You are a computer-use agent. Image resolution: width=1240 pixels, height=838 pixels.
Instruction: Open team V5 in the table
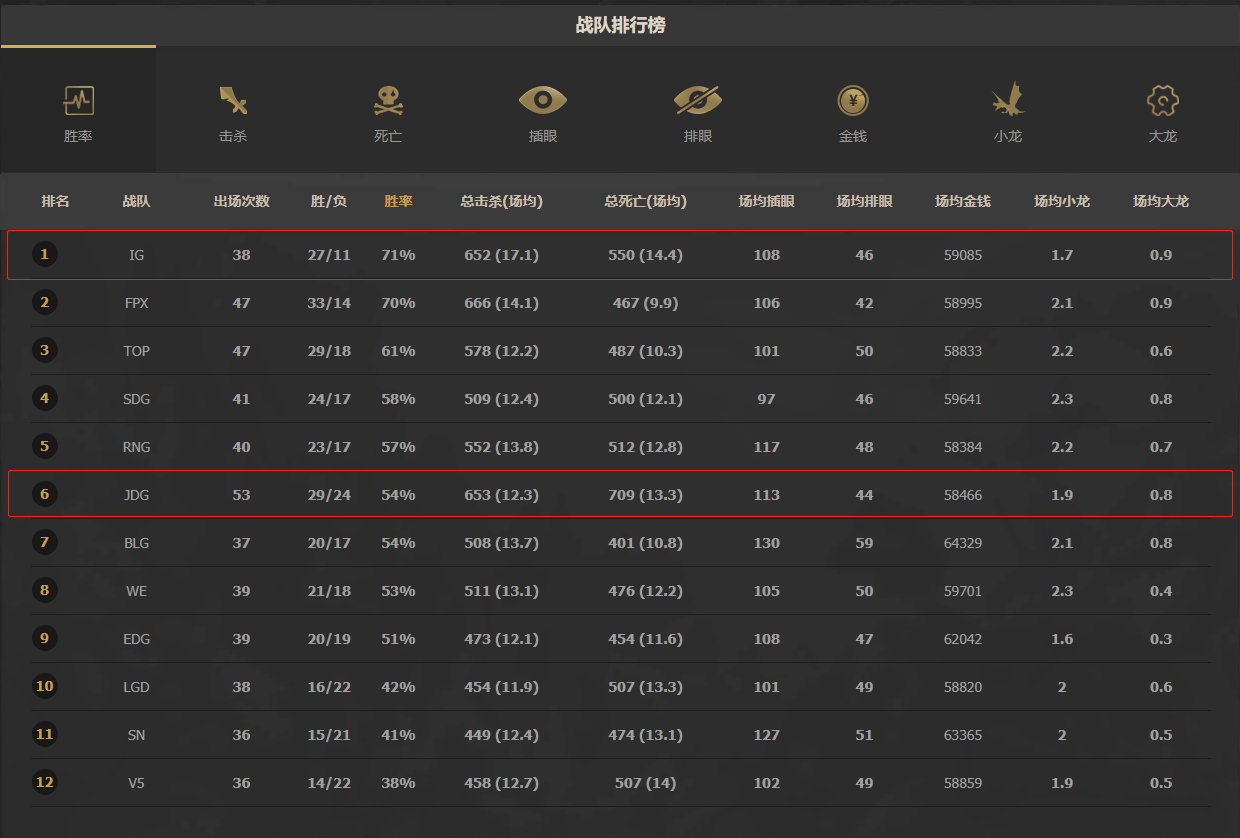137,783
